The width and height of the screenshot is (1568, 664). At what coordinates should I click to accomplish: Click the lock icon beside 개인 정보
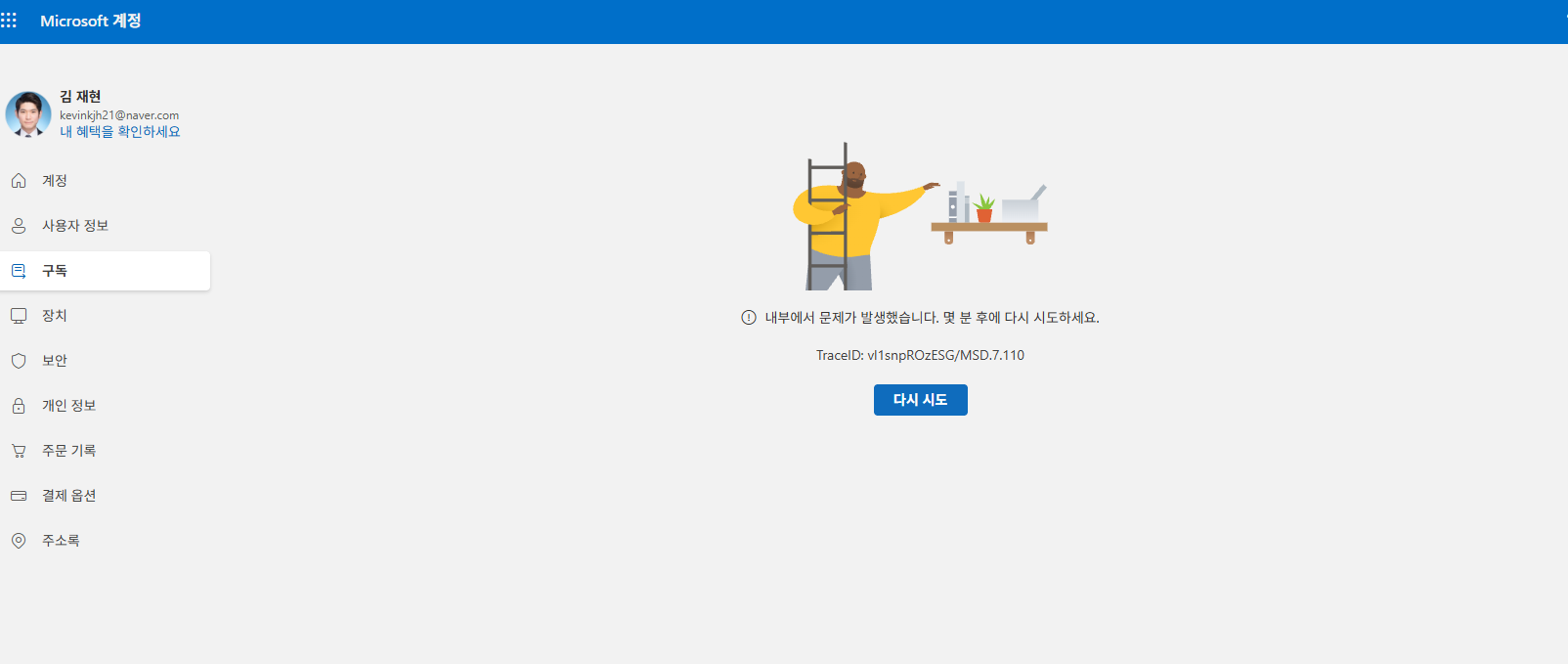click(19, 406)
